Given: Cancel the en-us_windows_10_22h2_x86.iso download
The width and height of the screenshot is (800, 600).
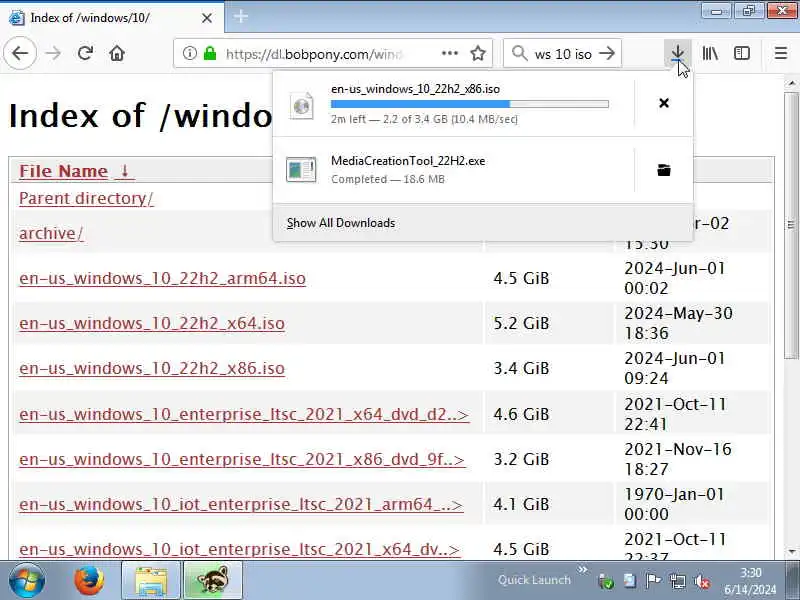Looking at the screenshot, I should pyautogui.click(x=664, y=103).
